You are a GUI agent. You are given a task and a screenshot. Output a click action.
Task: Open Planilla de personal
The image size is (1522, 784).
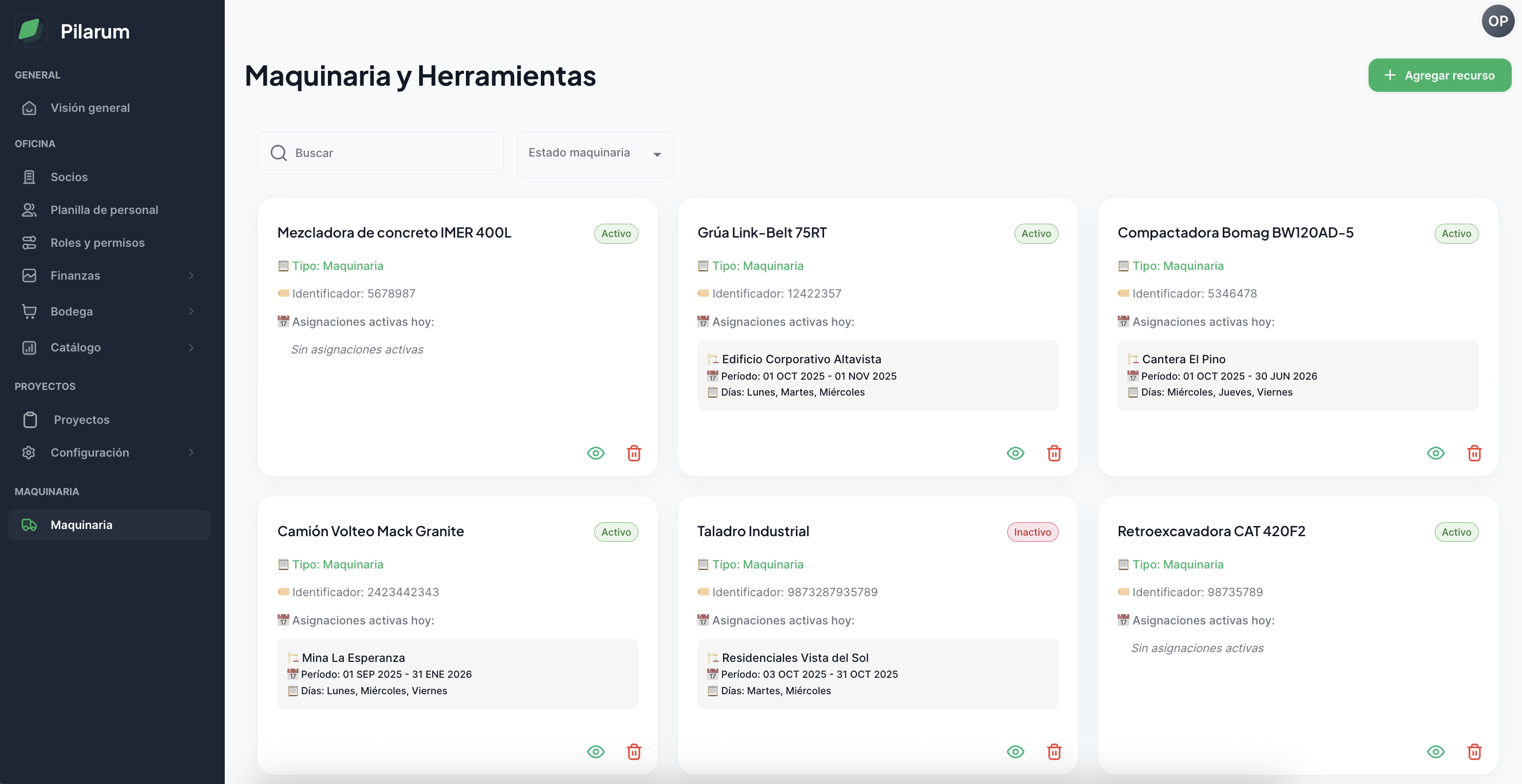click(x=104, y=209)
